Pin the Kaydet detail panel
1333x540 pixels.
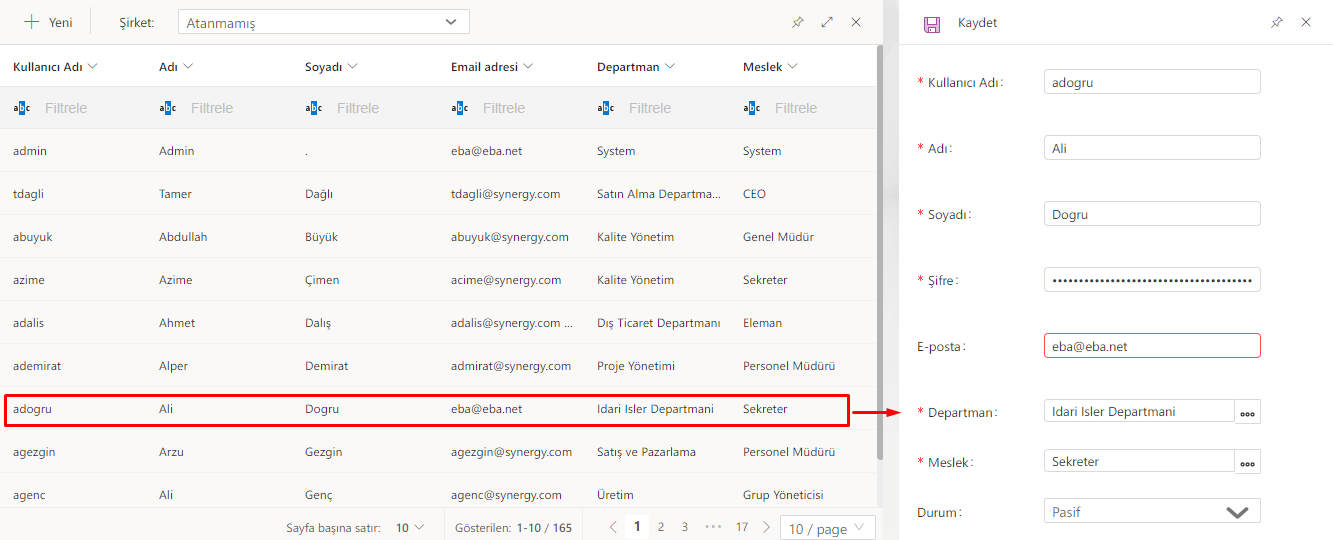pos(1276,22)
